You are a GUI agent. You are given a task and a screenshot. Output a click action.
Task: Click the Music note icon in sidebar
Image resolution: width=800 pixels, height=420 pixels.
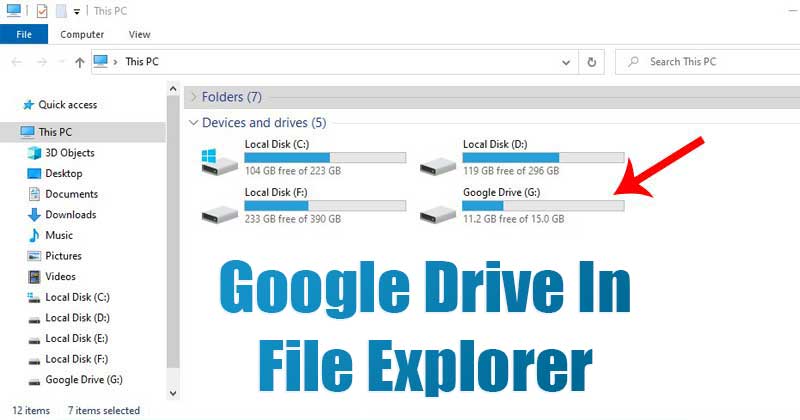(34, 235)
